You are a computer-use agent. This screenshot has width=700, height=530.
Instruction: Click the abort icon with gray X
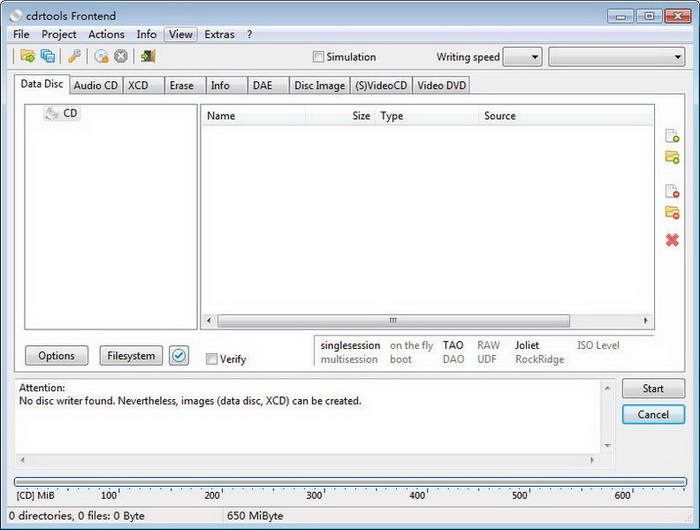point(121,56)
